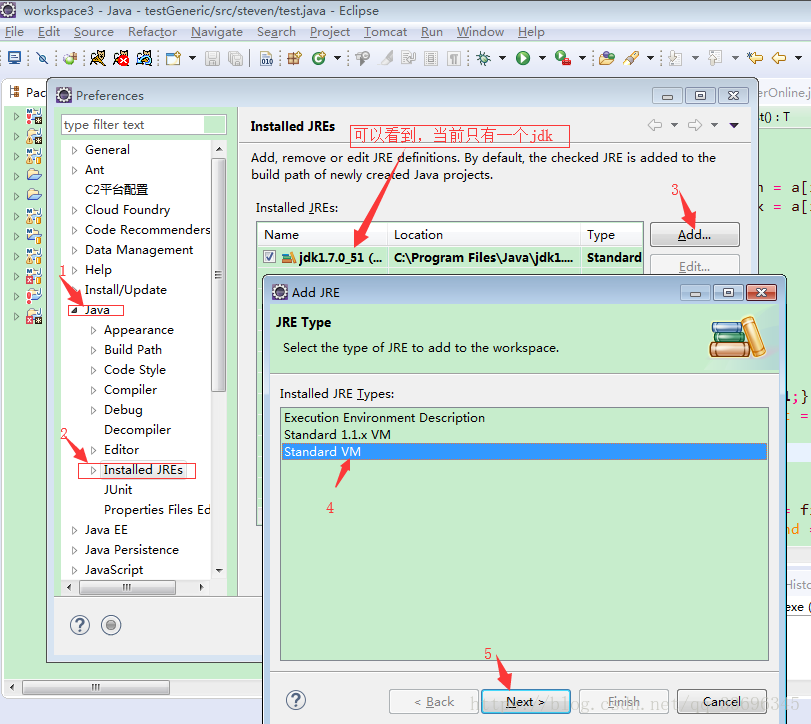This screenshot has width=811, height=724.
Task: Click the Next > button
Action: pos(525,702)
